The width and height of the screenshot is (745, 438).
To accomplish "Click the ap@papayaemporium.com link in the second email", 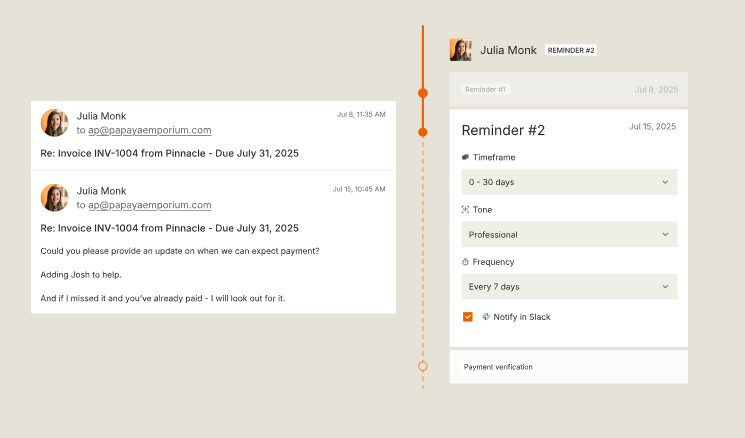I will click(x=150, y=205).
